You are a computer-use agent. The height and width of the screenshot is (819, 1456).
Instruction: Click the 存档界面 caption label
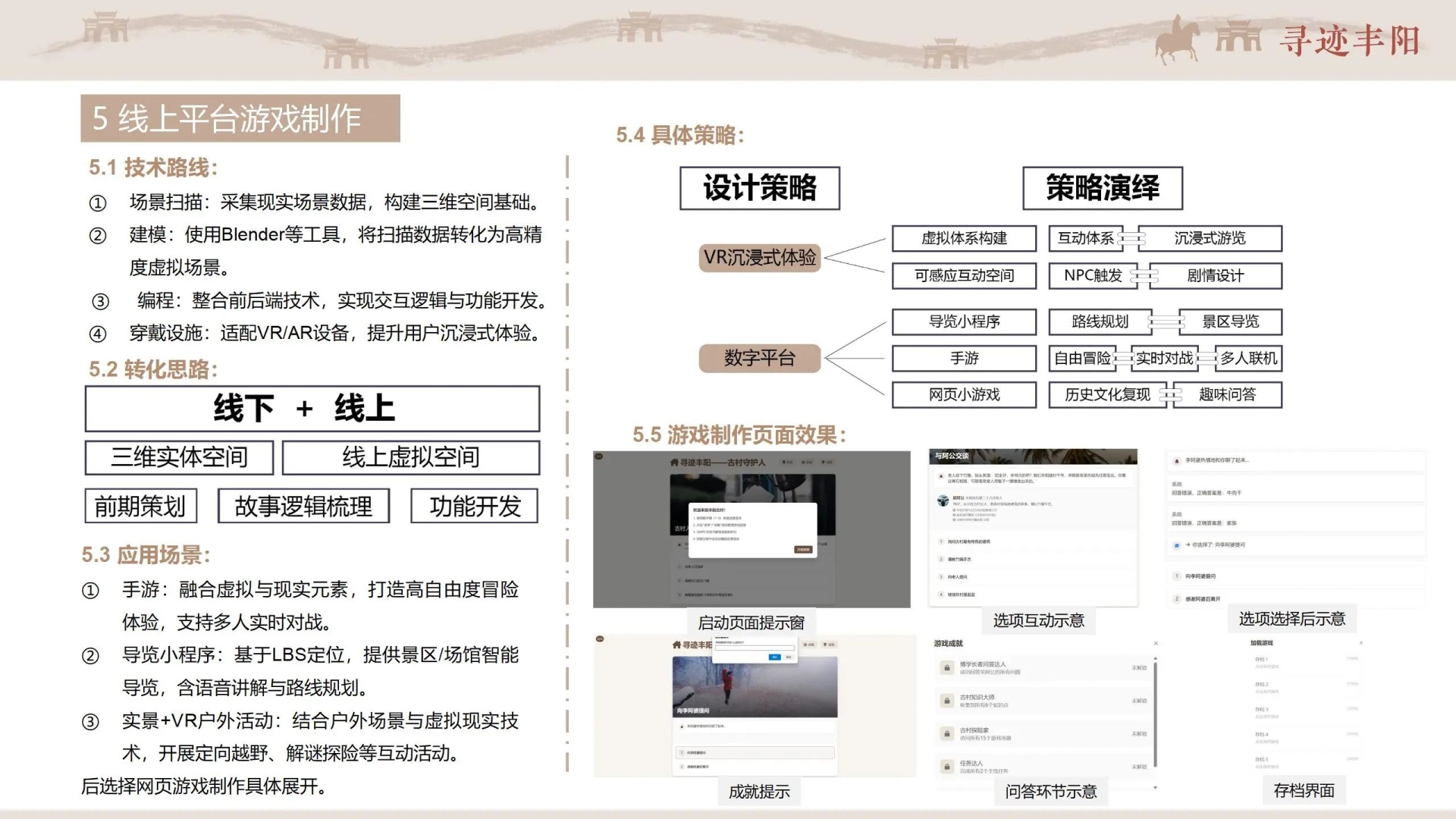[1304, 791]
